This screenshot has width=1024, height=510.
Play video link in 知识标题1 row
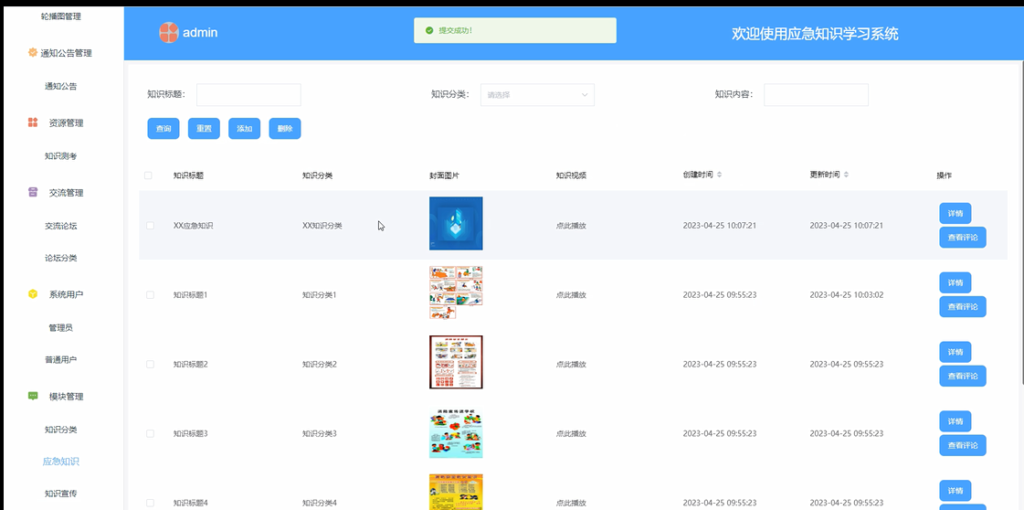coord(571,295)
